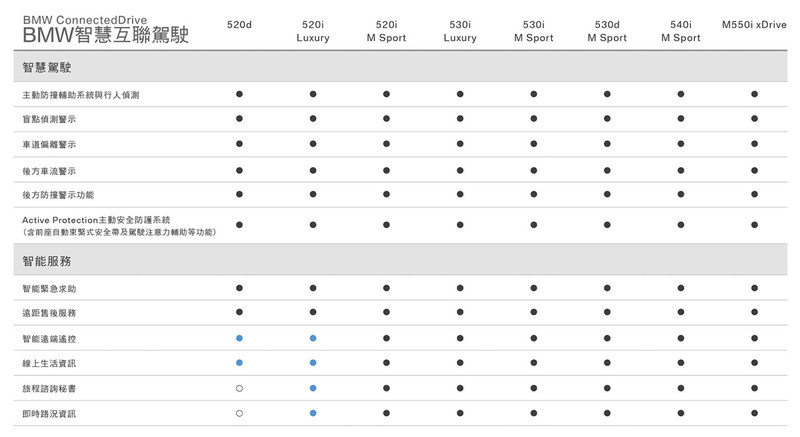Click the 後方防撞警示功能 row label
The width and height of the screenshot is (800, 437).
pyautogui.click(x=58, y=195)
